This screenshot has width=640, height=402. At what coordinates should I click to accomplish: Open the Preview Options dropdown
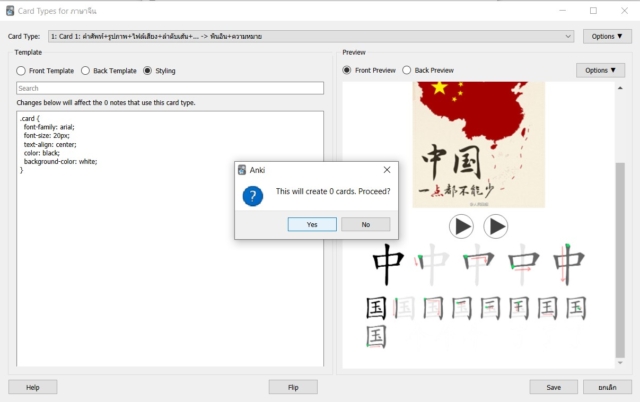click(x=600, y=70)
